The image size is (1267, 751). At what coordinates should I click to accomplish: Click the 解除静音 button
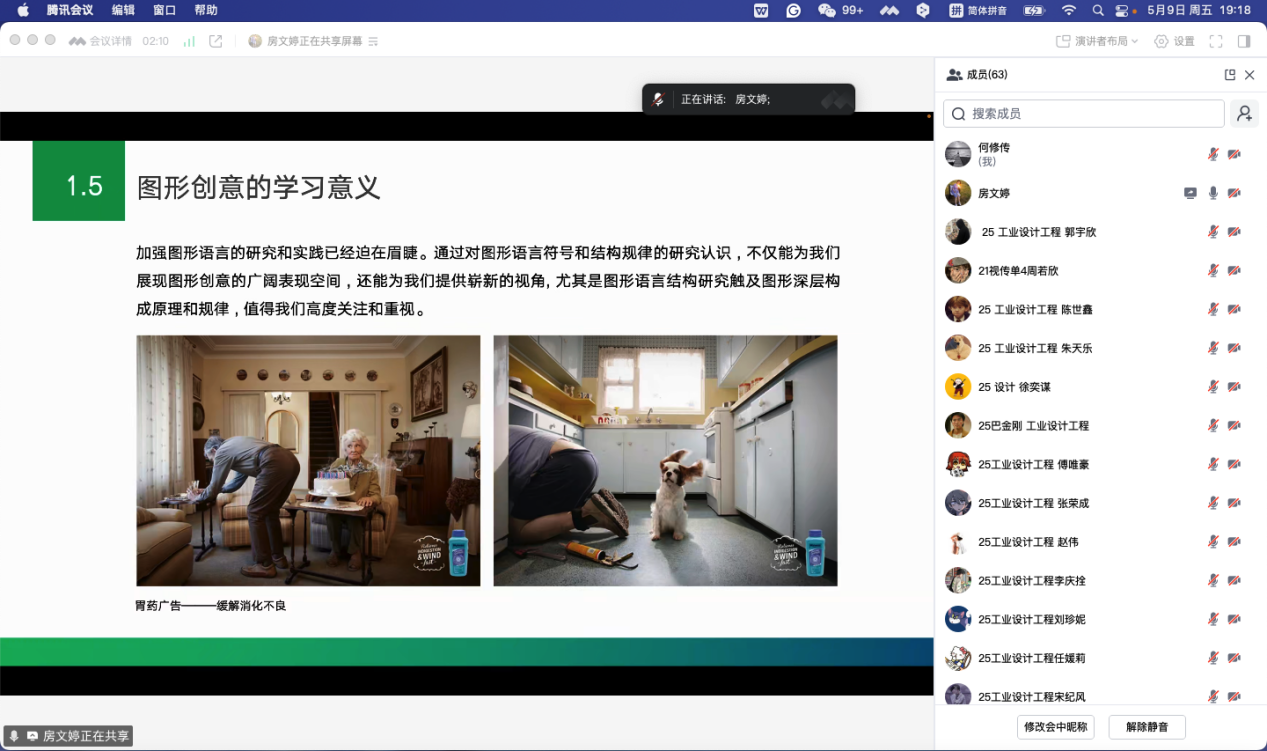click(1146, 727)
